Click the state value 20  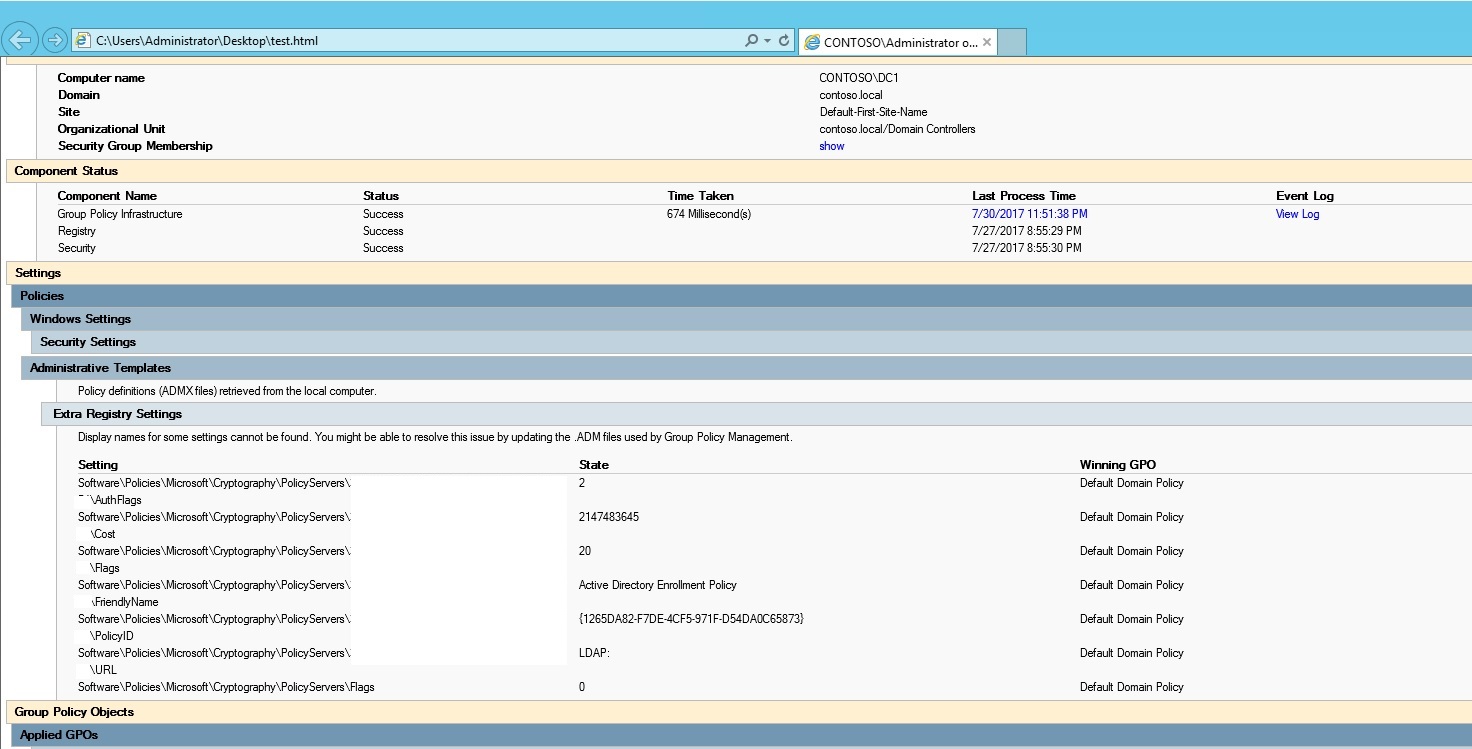pyautogui.click(x=585, y=551)
